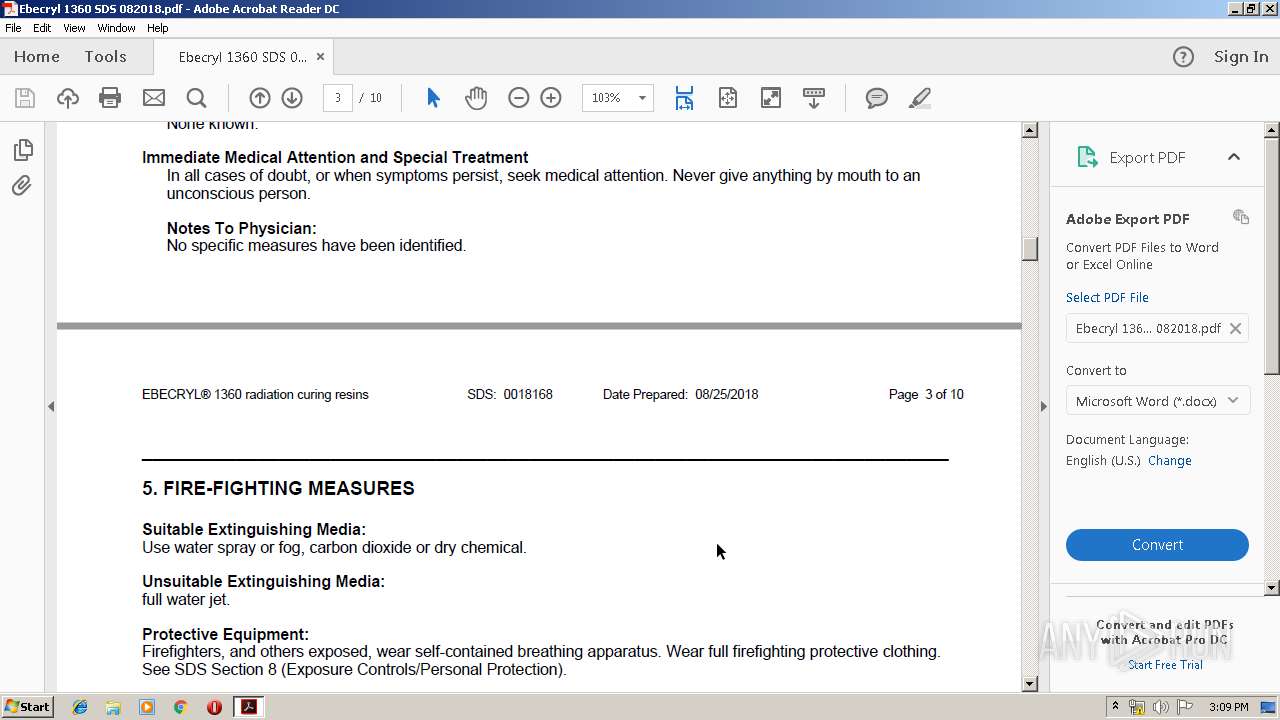Click the Save file icon
1280x720 pixels.
25,98
